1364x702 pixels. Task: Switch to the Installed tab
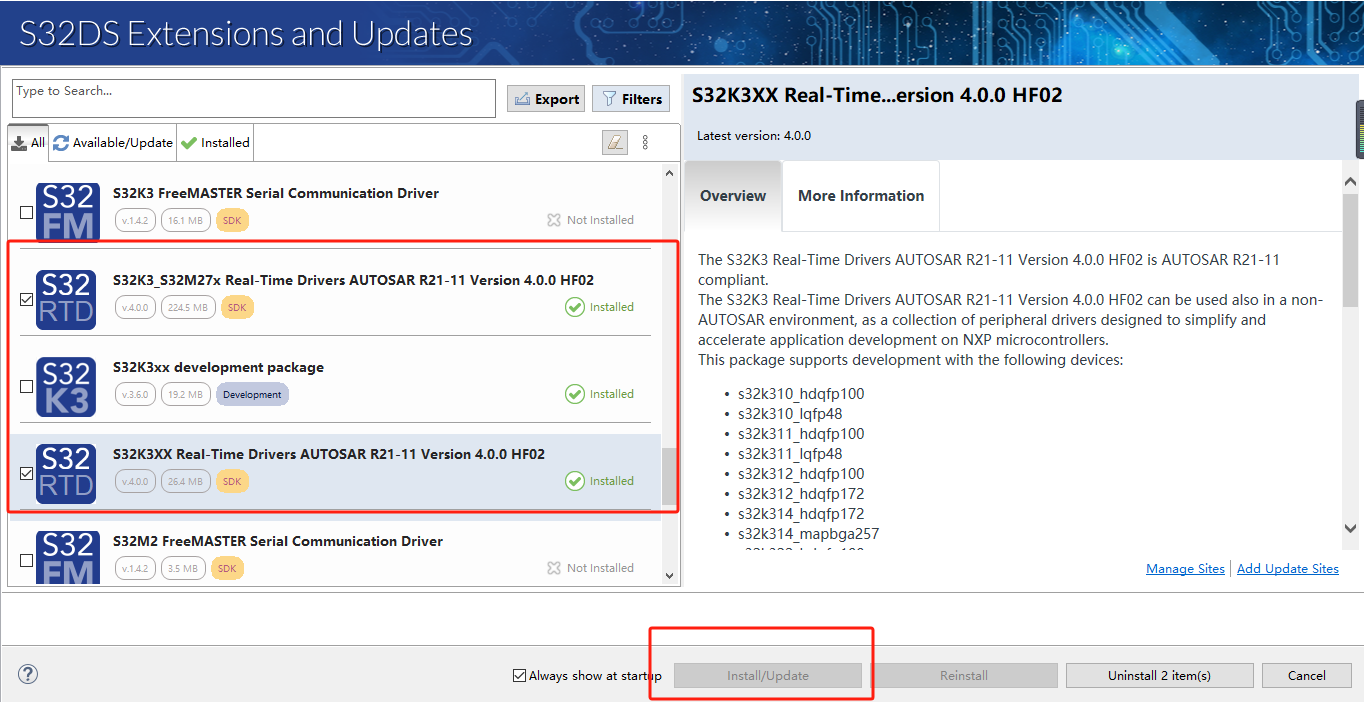(x=215, y=143)
